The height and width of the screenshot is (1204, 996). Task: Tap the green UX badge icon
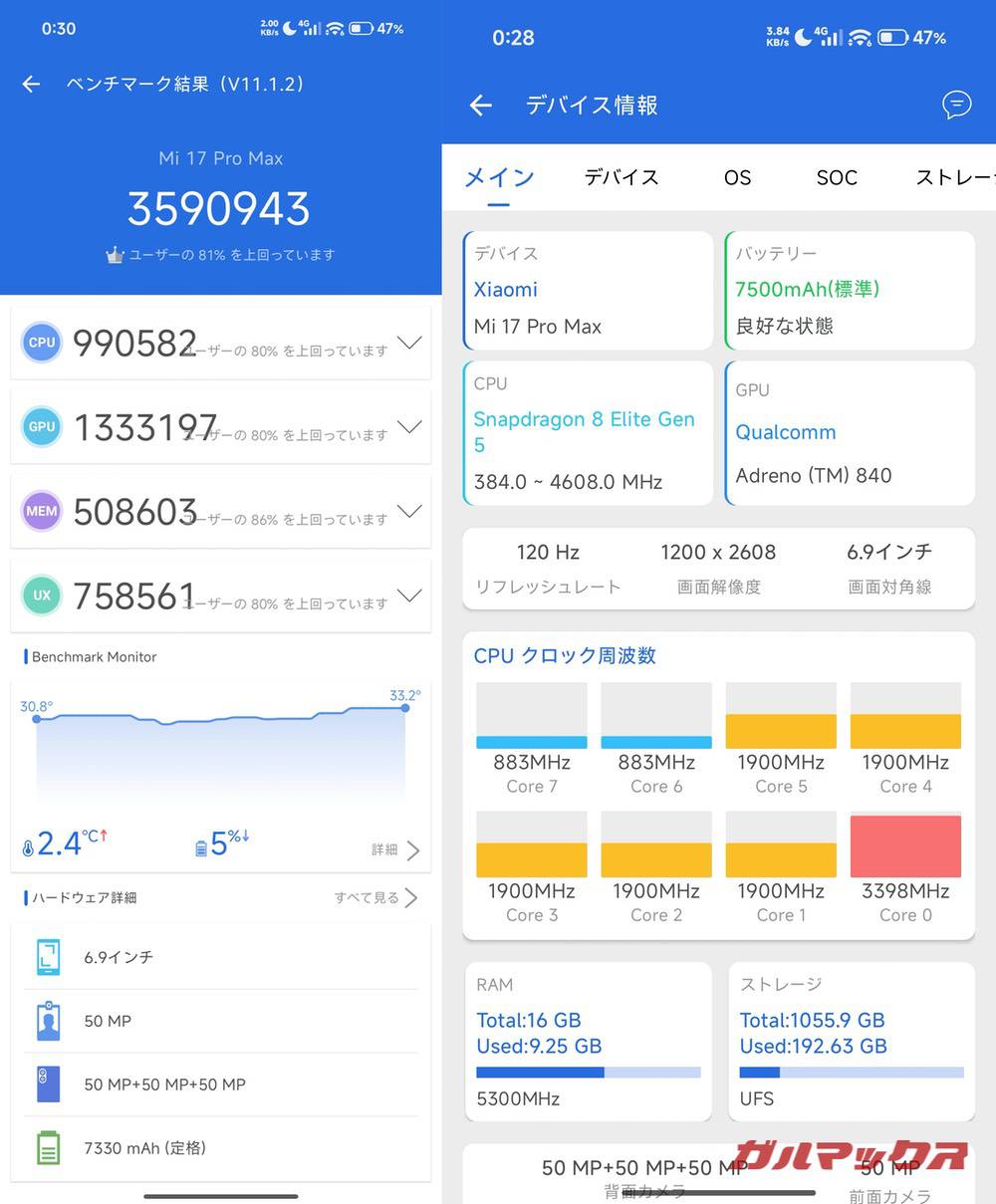tap(42, 595)
